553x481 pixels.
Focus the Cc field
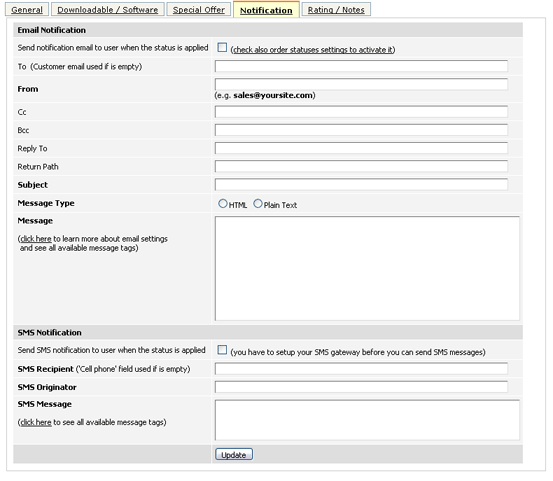(361, 112)
